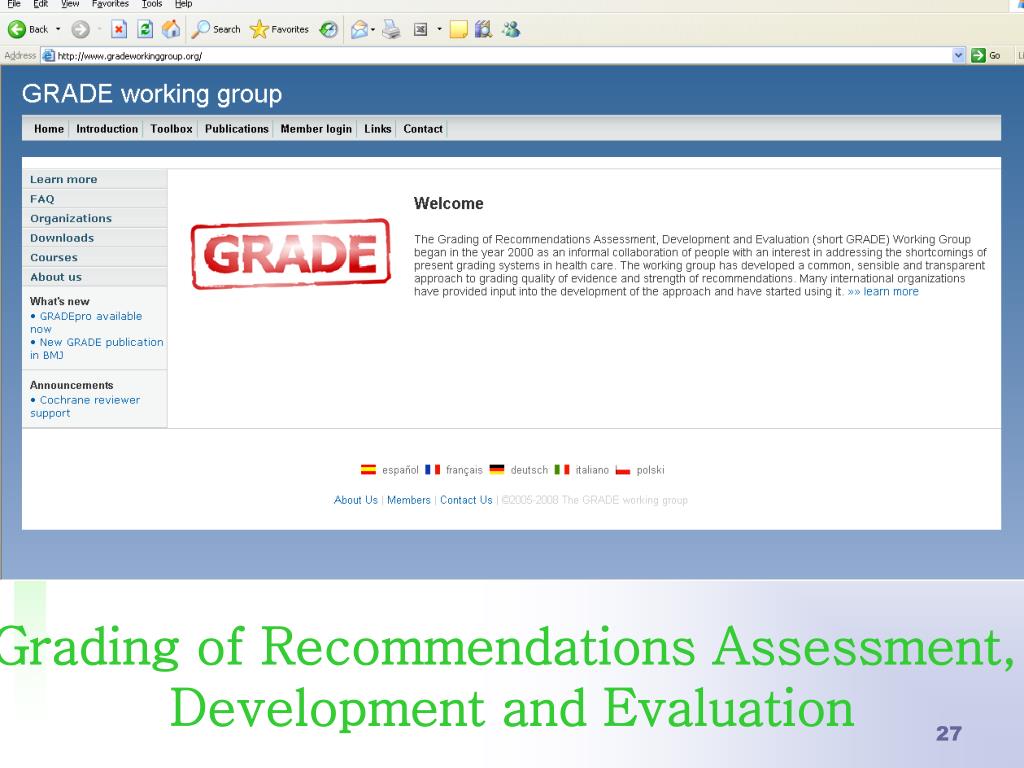Viewport: 1024px width, 768px height.
Task: Open the Contact nav tab
Action: coord(423,129)
